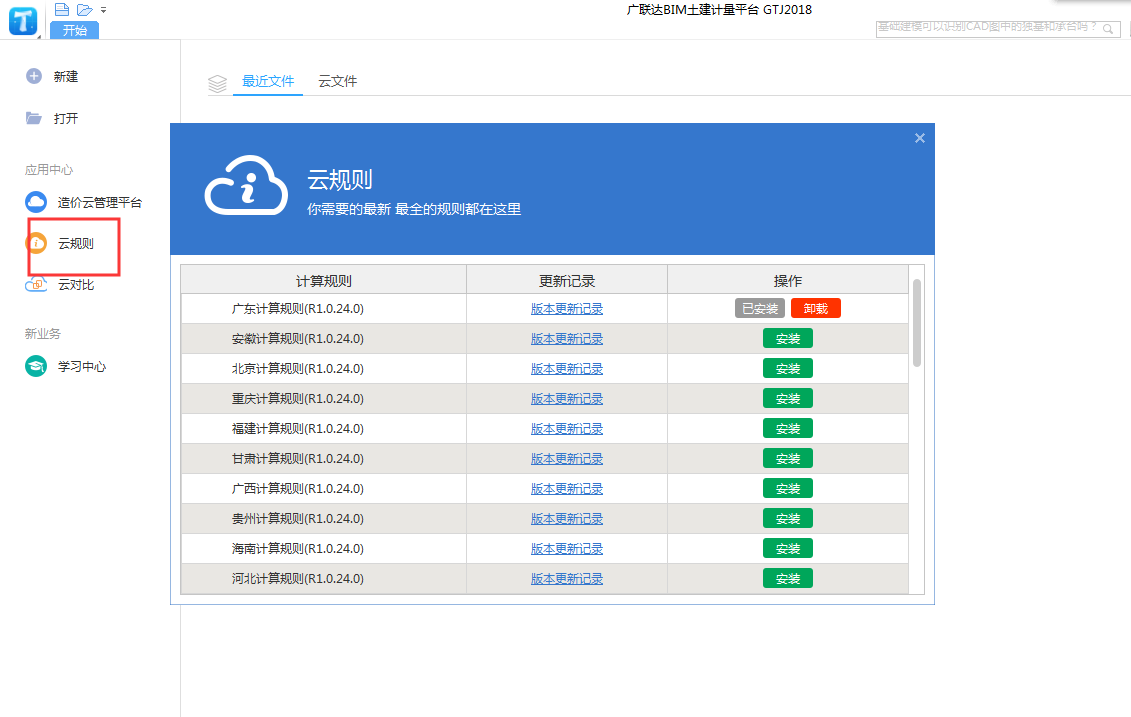Screen dimensions: 1131x717
Task: Click the cloud info icon in dialog header
Action: click(246, 185)
